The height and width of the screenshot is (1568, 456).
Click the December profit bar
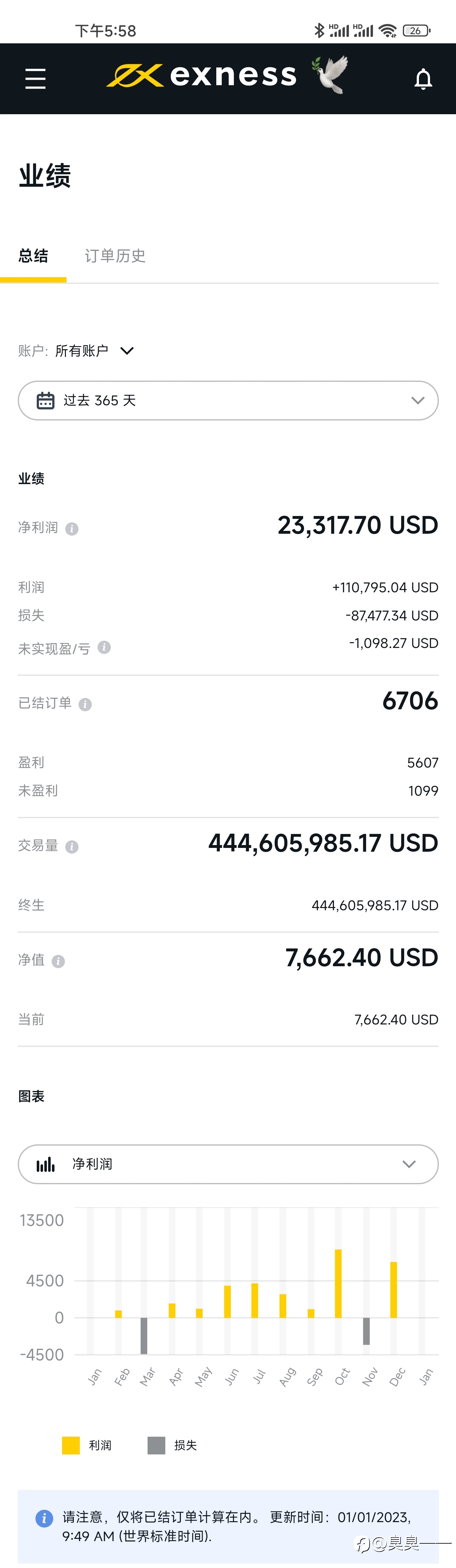394,1290
